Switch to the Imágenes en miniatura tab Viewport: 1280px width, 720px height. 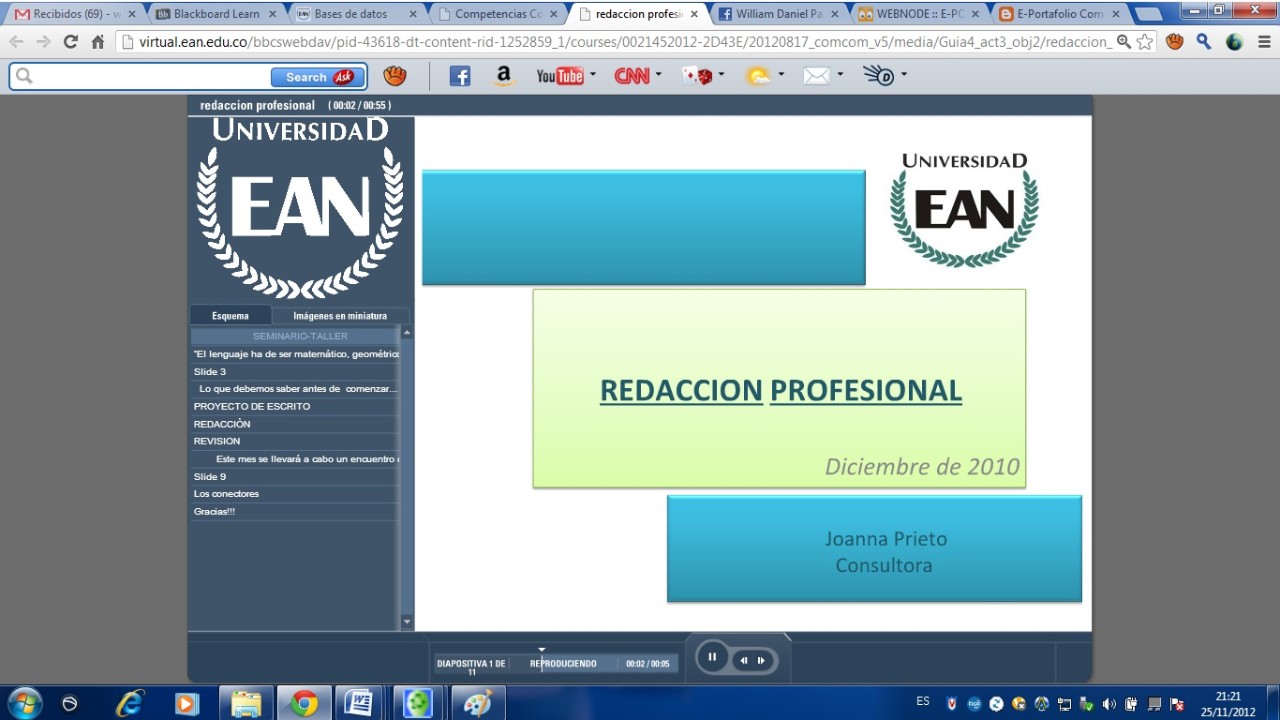coord(340,316)
